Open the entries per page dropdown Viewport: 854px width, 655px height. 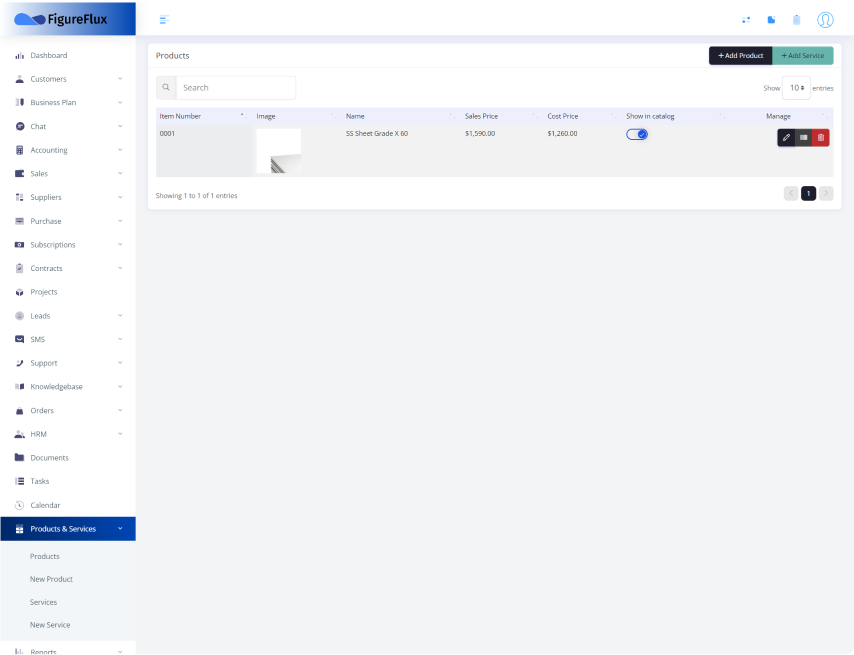tap(796, 88)
